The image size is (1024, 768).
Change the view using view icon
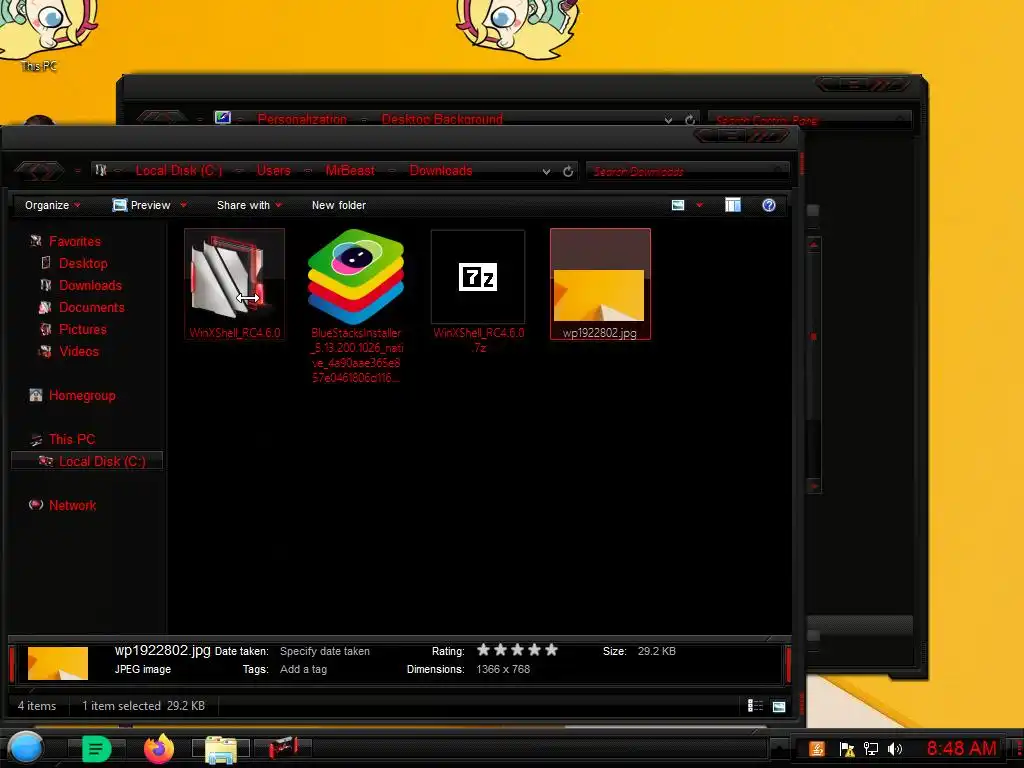pos(678,205)
